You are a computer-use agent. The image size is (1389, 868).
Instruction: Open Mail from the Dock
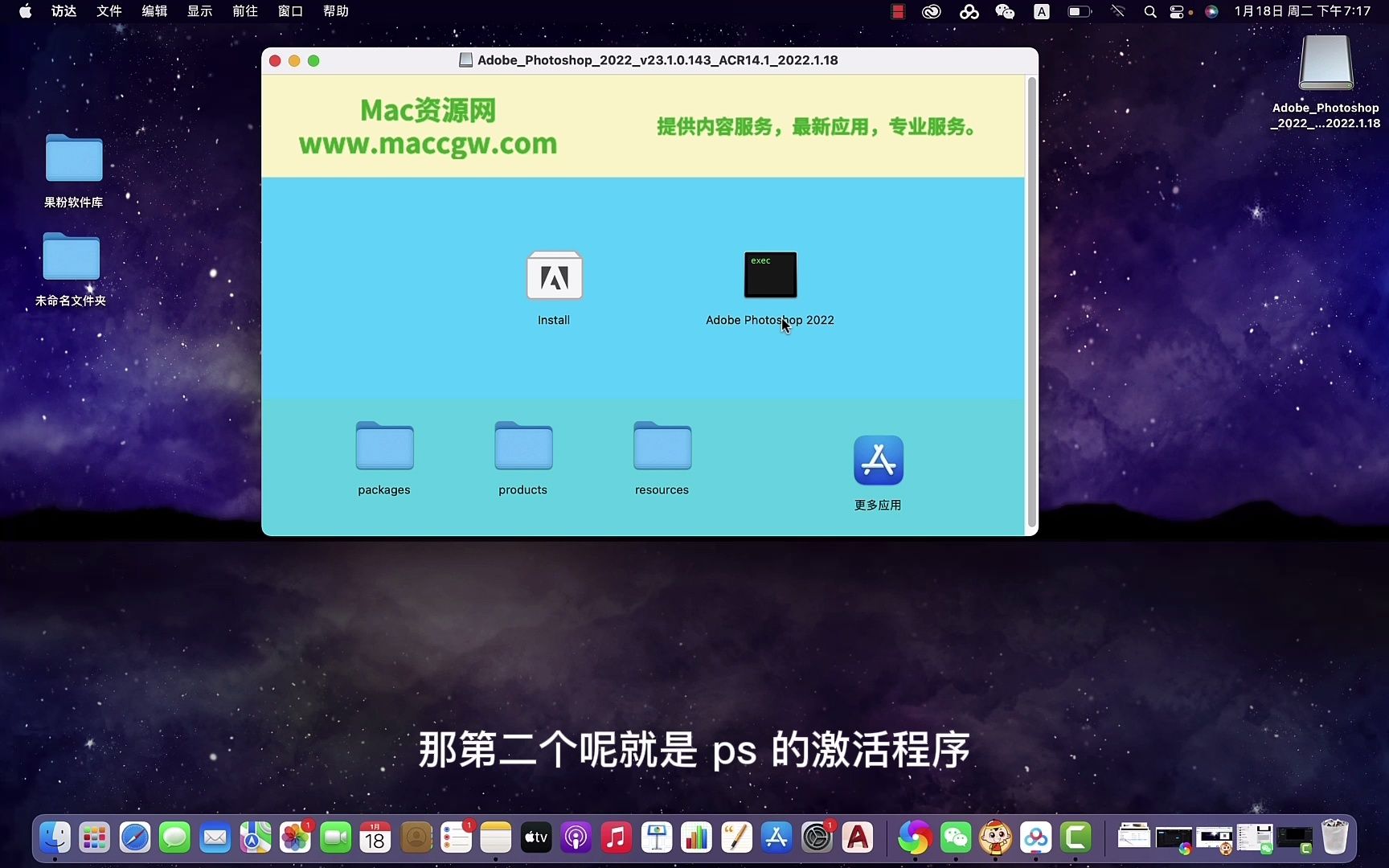[x=215, y=838]
